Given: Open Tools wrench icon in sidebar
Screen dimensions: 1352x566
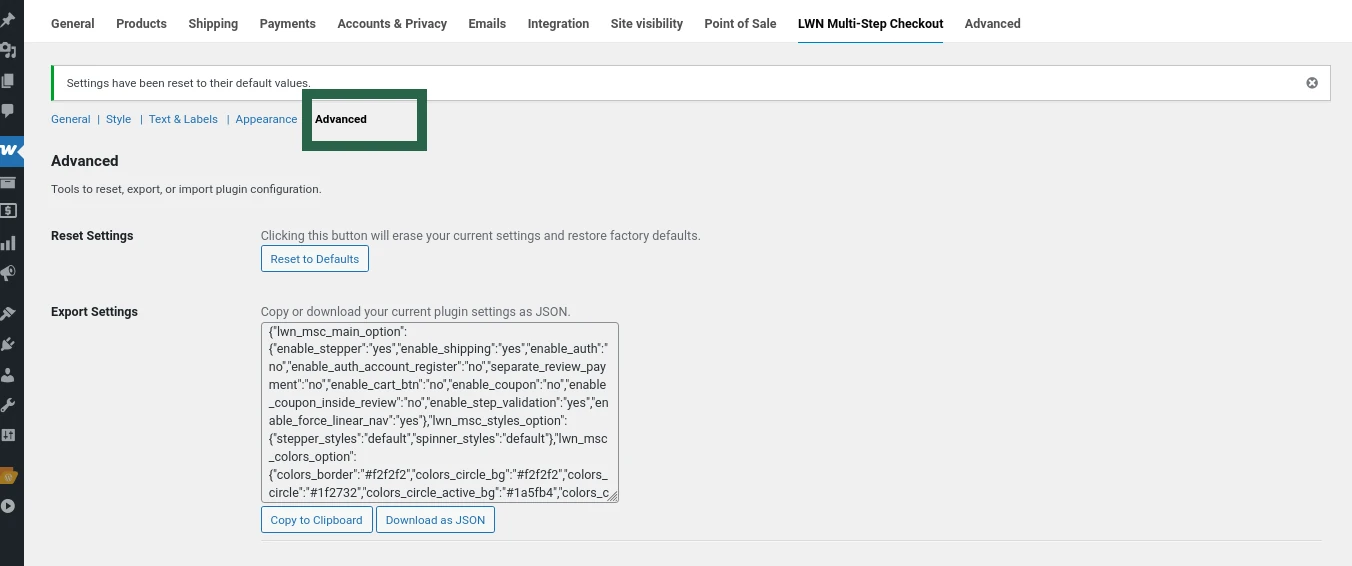Looking at the screenshot, I should [8, 405].
